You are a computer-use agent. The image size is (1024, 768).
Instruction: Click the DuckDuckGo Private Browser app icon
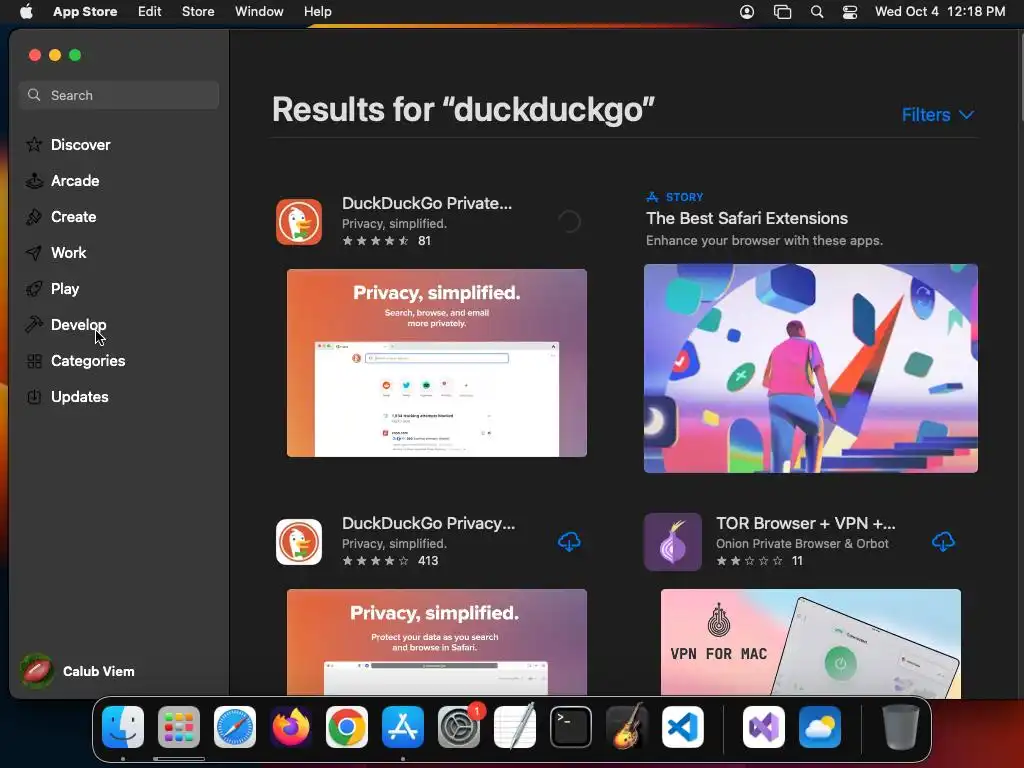[x=298, y=222]
